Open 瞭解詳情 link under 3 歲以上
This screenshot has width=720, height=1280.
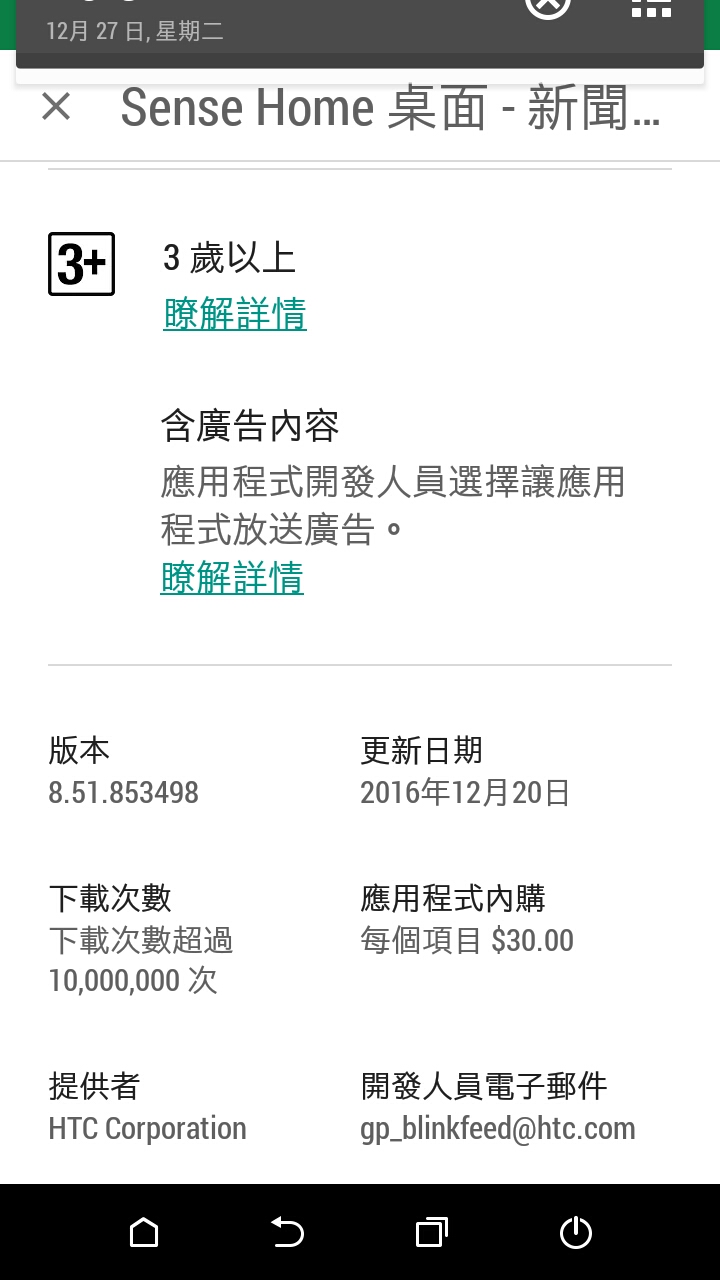tap(235, 314)
